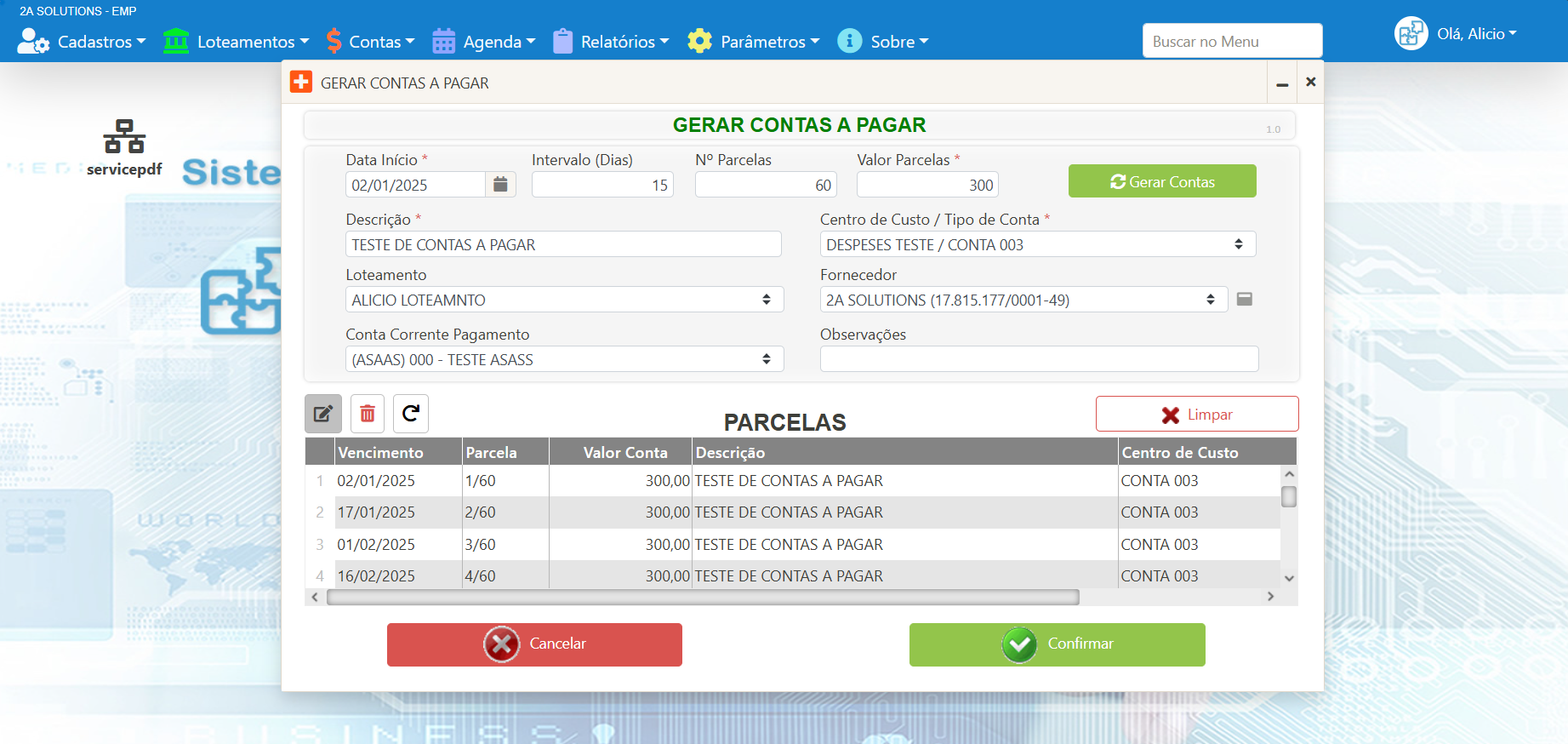1568x744 pixels.
Task: Open the Cadastros menu
Action: click(x=83, y=42)
